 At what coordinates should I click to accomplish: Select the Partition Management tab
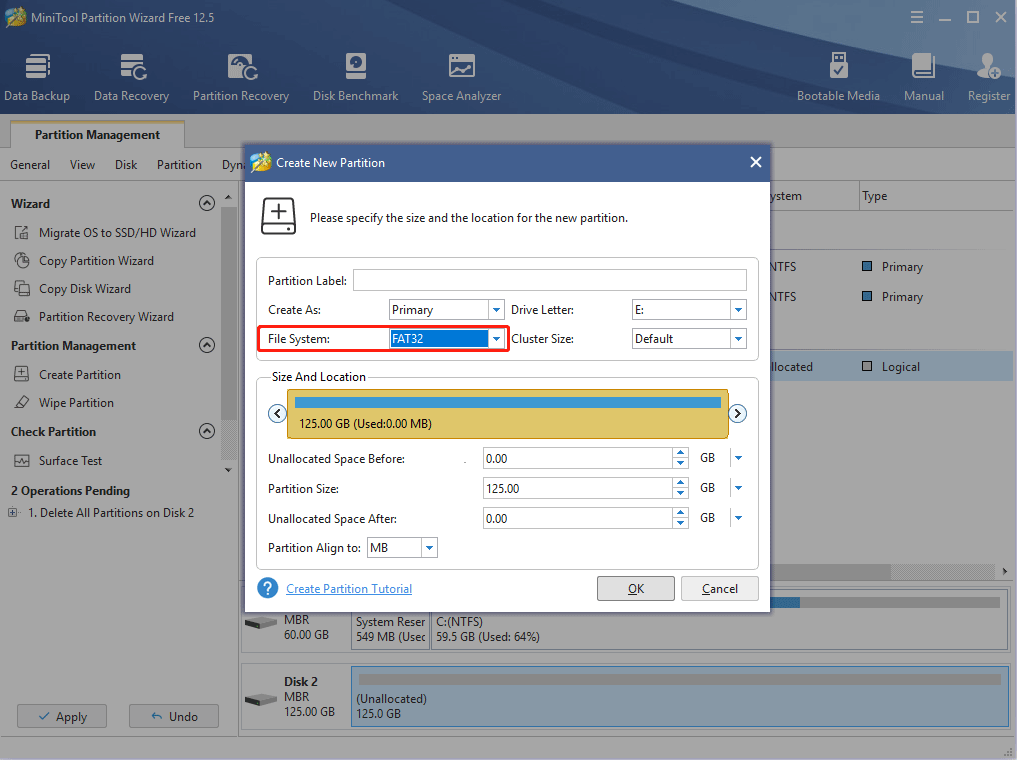(x=97, y=134)
